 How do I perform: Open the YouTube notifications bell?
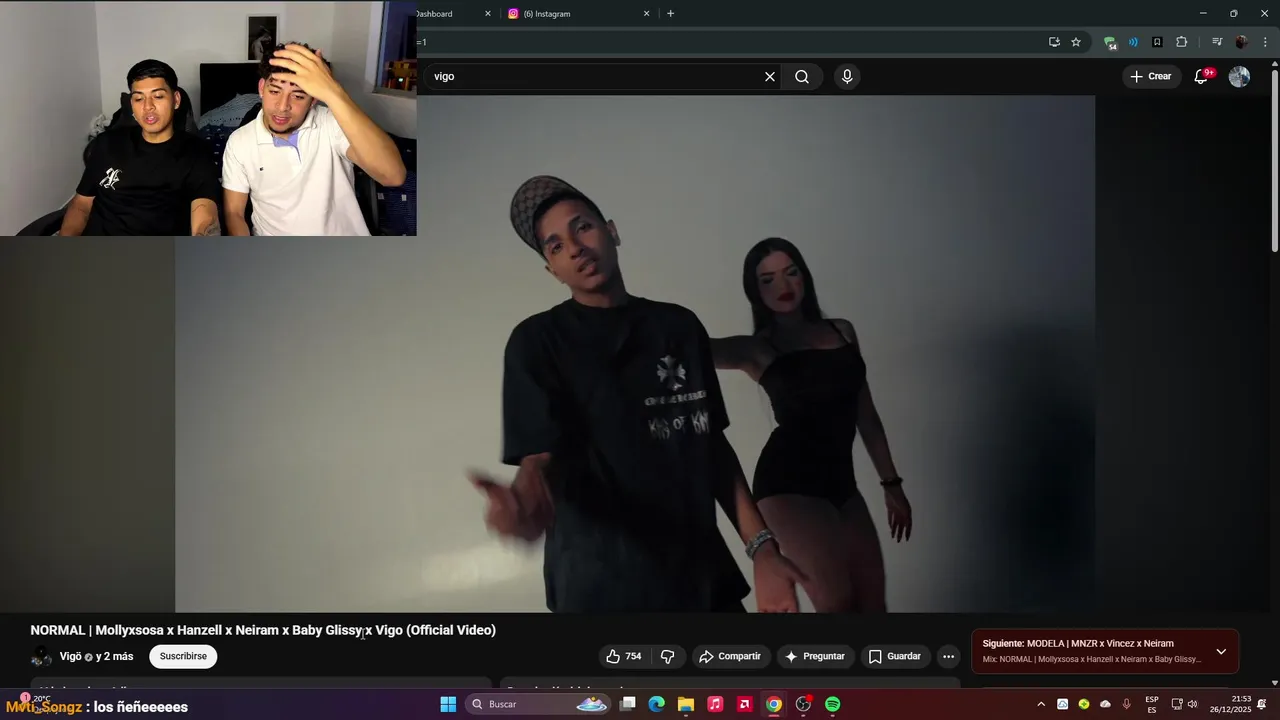pos(1202,76)
